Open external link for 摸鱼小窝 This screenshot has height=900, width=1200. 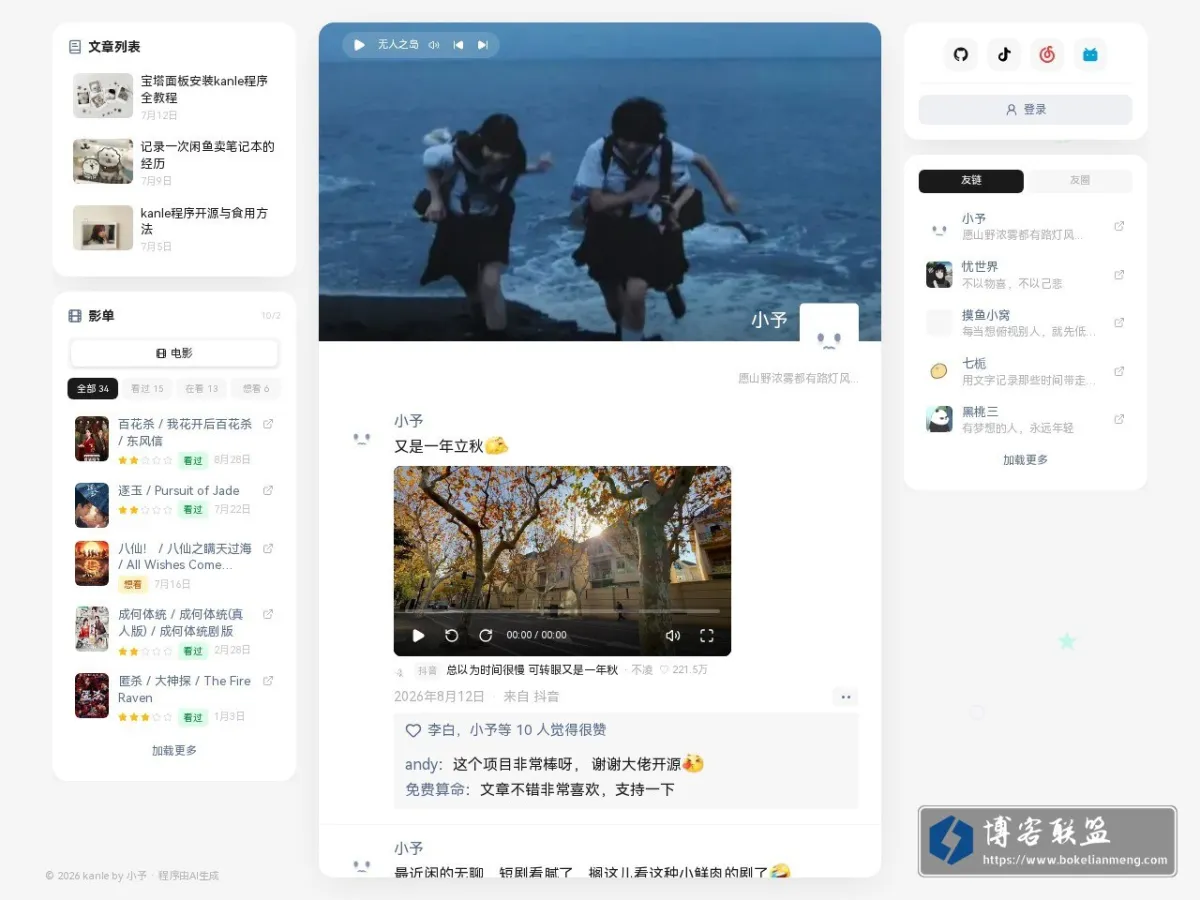point(1119,322)
